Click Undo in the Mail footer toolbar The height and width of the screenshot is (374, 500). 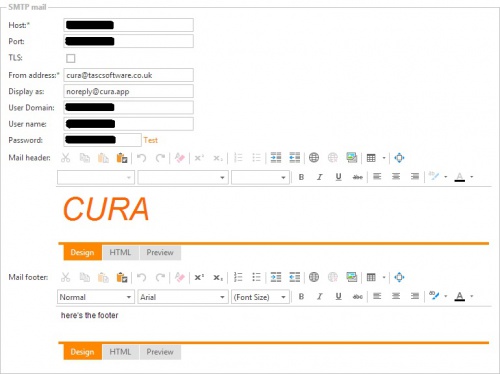point(142,277)
